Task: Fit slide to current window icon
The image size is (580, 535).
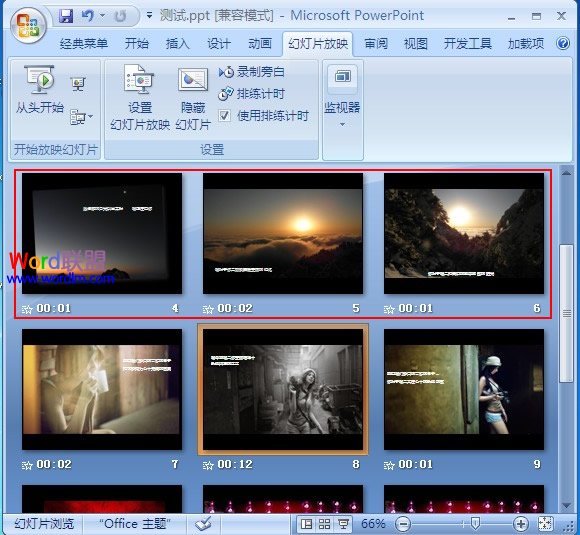Action: (x=546, y=524)
